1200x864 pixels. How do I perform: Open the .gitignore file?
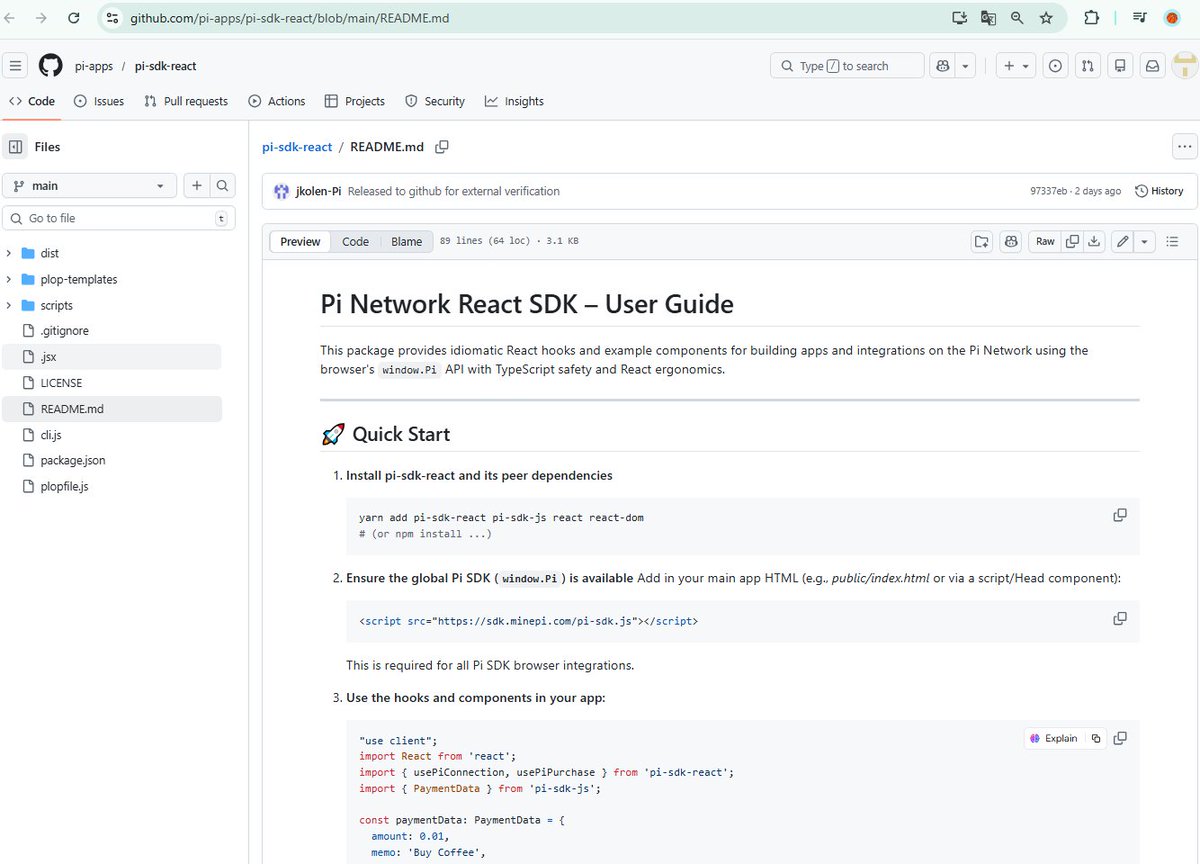coord(65,331)
